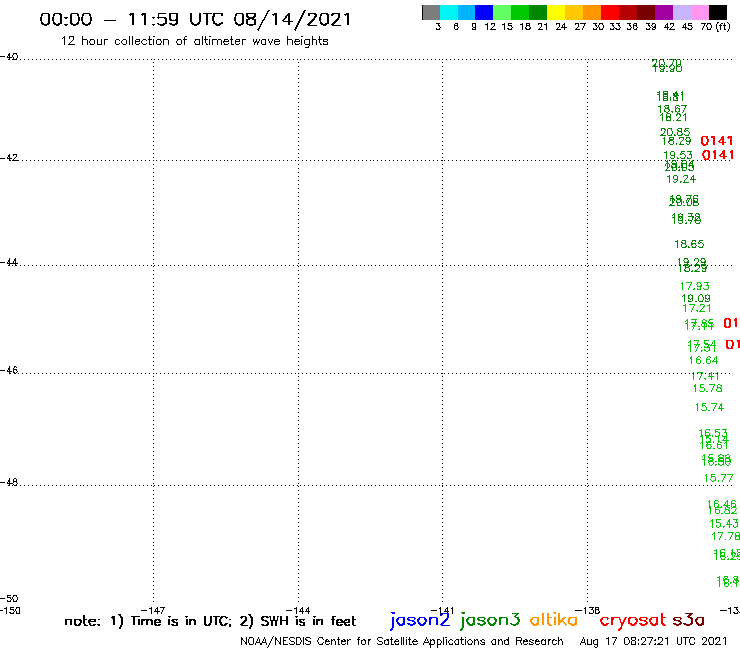Click the wave height value 19.53
Image resolution: width=740 pixels, height=650 pixels.
click(678, 155)
